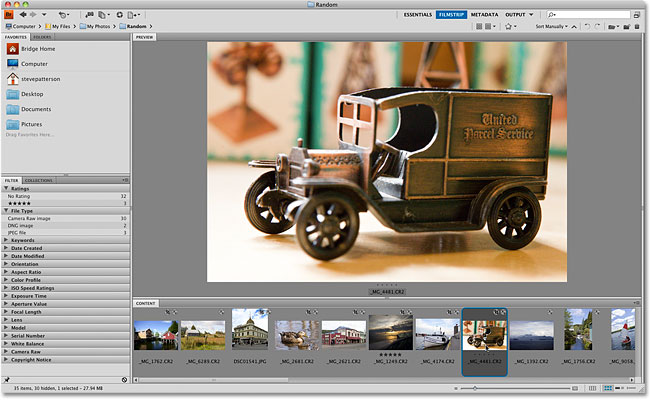Go forward with the right arrow button
This screenshot has width=650, height=400.
[x=33, y=15]
